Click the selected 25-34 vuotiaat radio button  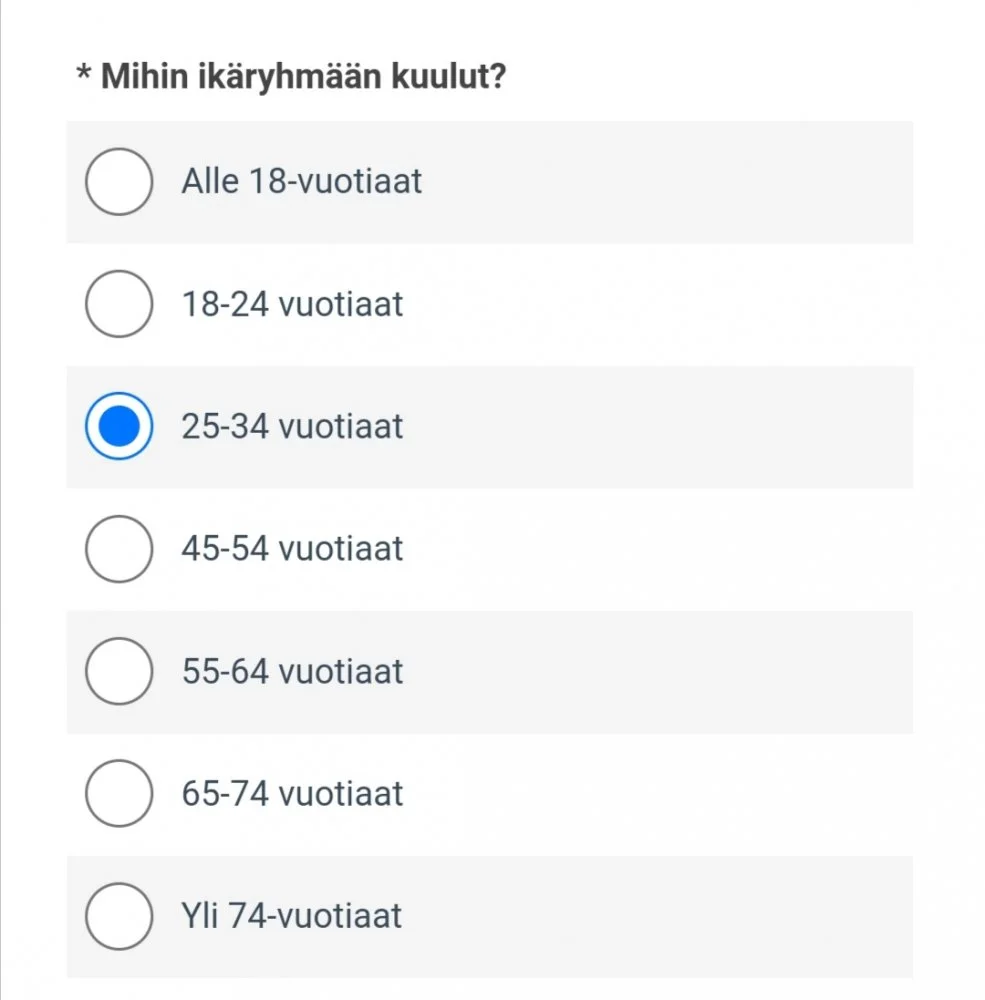pyautogui.click(x=119, y=427)
